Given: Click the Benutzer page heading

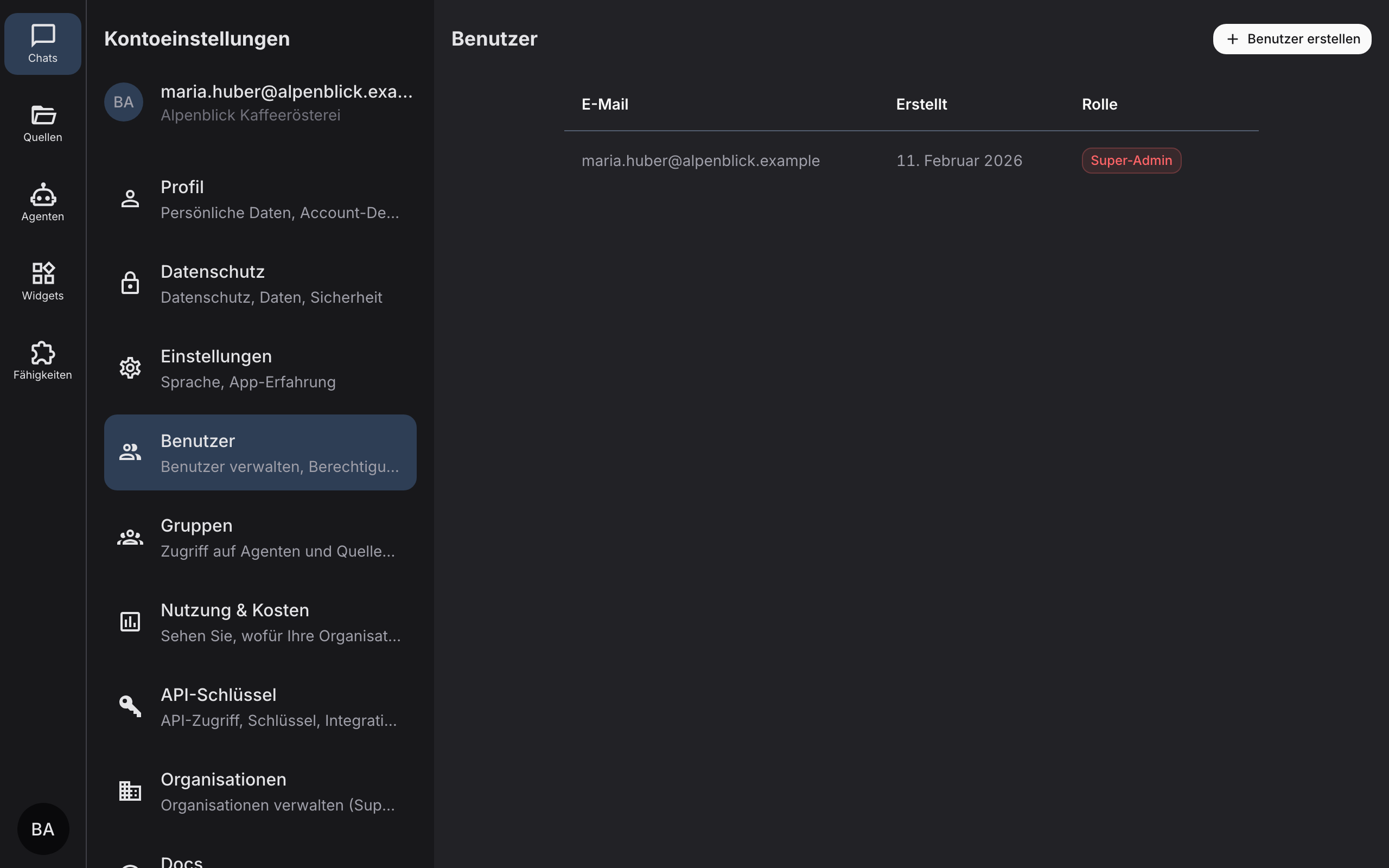Looking at the screenshot, I should pos(494,39).
